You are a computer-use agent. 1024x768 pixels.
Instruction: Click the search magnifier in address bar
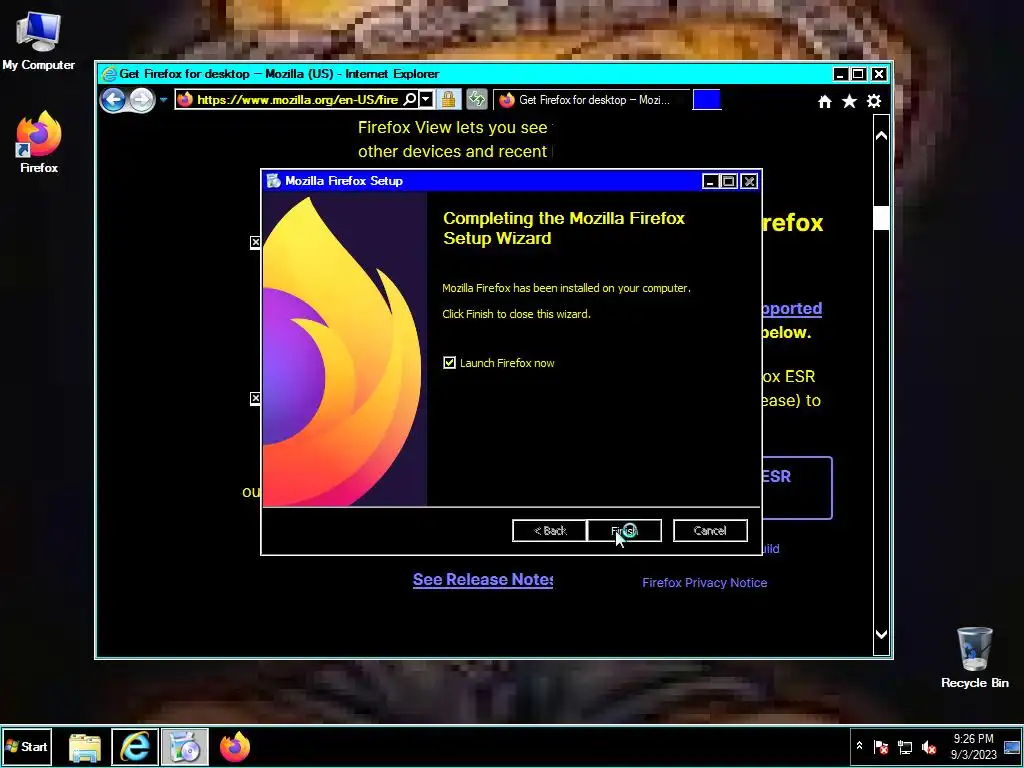pyautogui.click(x=409, y=100)
